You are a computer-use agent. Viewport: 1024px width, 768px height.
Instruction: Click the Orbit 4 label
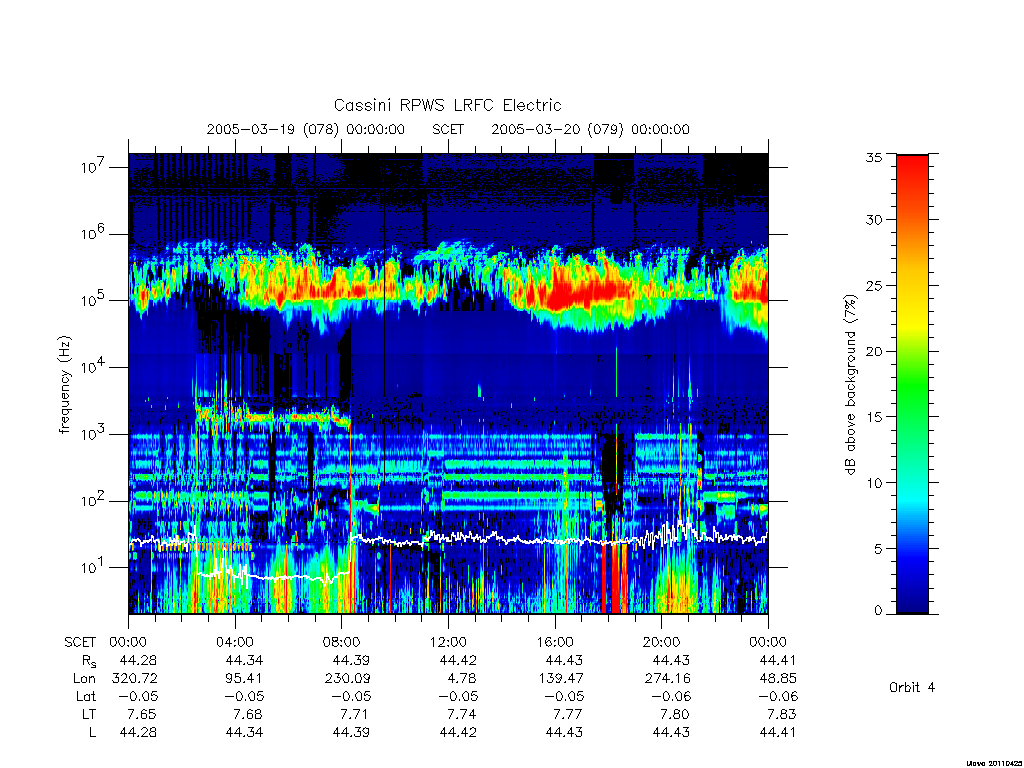912,688
